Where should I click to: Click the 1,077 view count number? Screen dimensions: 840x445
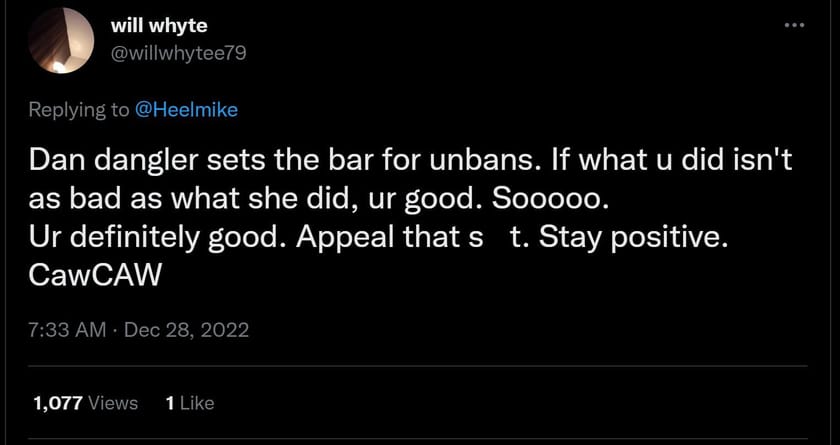(x=58, y=403)
